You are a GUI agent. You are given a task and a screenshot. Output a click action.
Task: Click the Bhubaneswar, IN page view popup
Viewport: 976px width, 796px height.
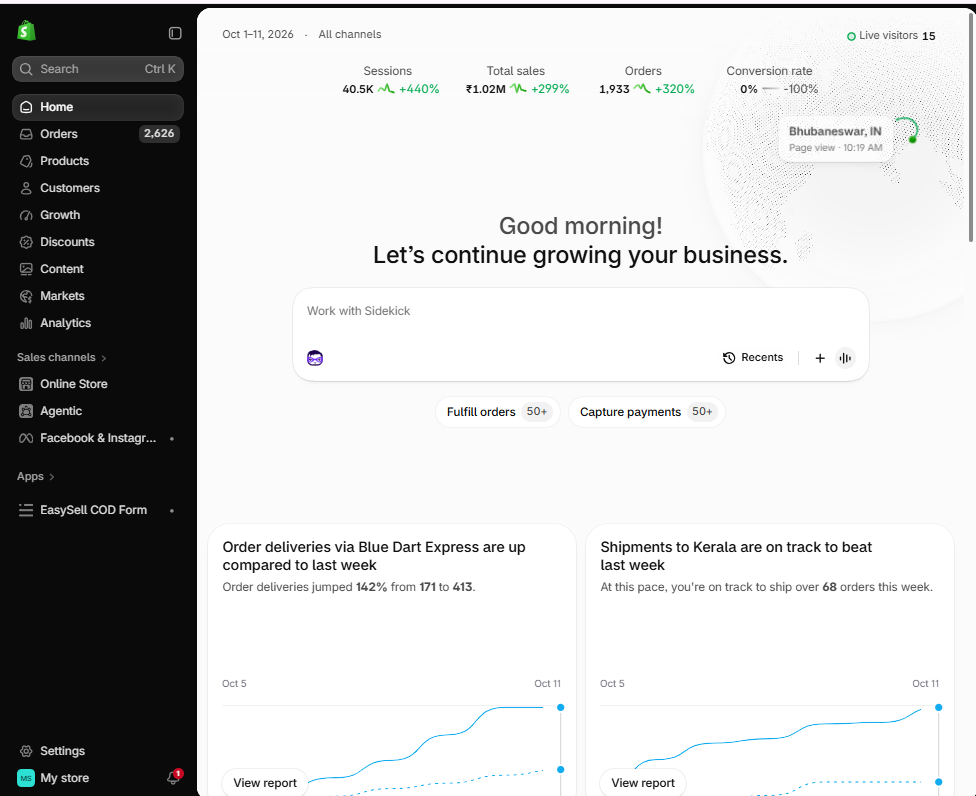(835, 139)
